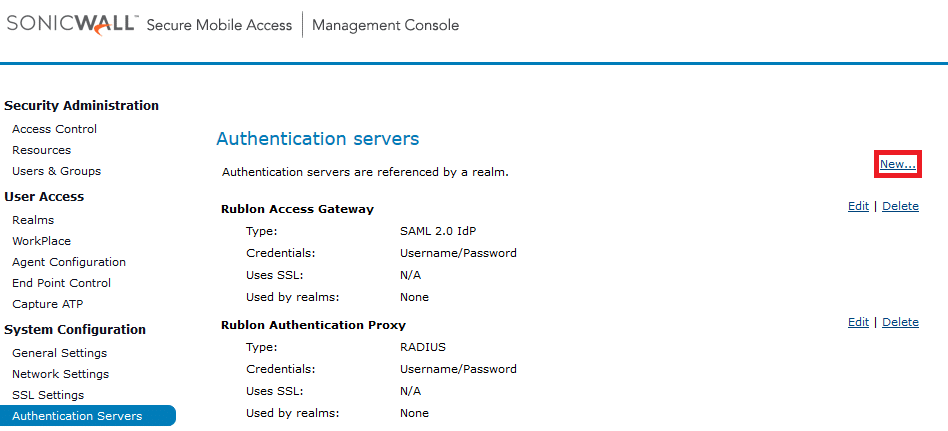Select the highlighted Authentication Servers item
948x431 pixels.
click(x=77, y=416)
